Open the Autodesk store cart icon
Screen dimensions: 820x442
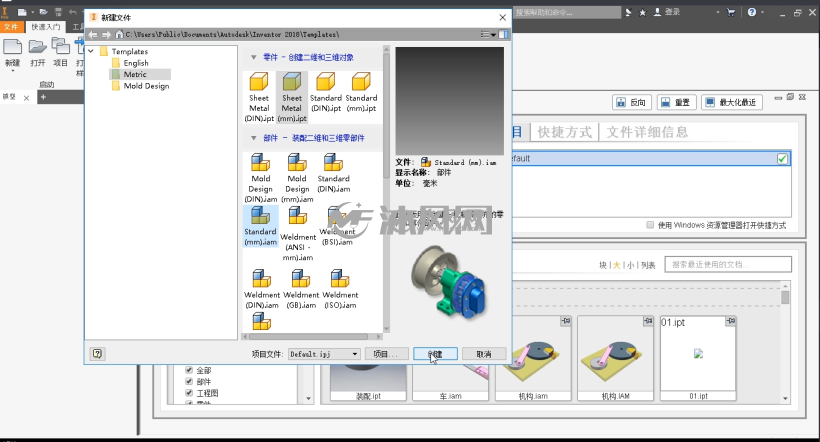click(x=731, y=12)
